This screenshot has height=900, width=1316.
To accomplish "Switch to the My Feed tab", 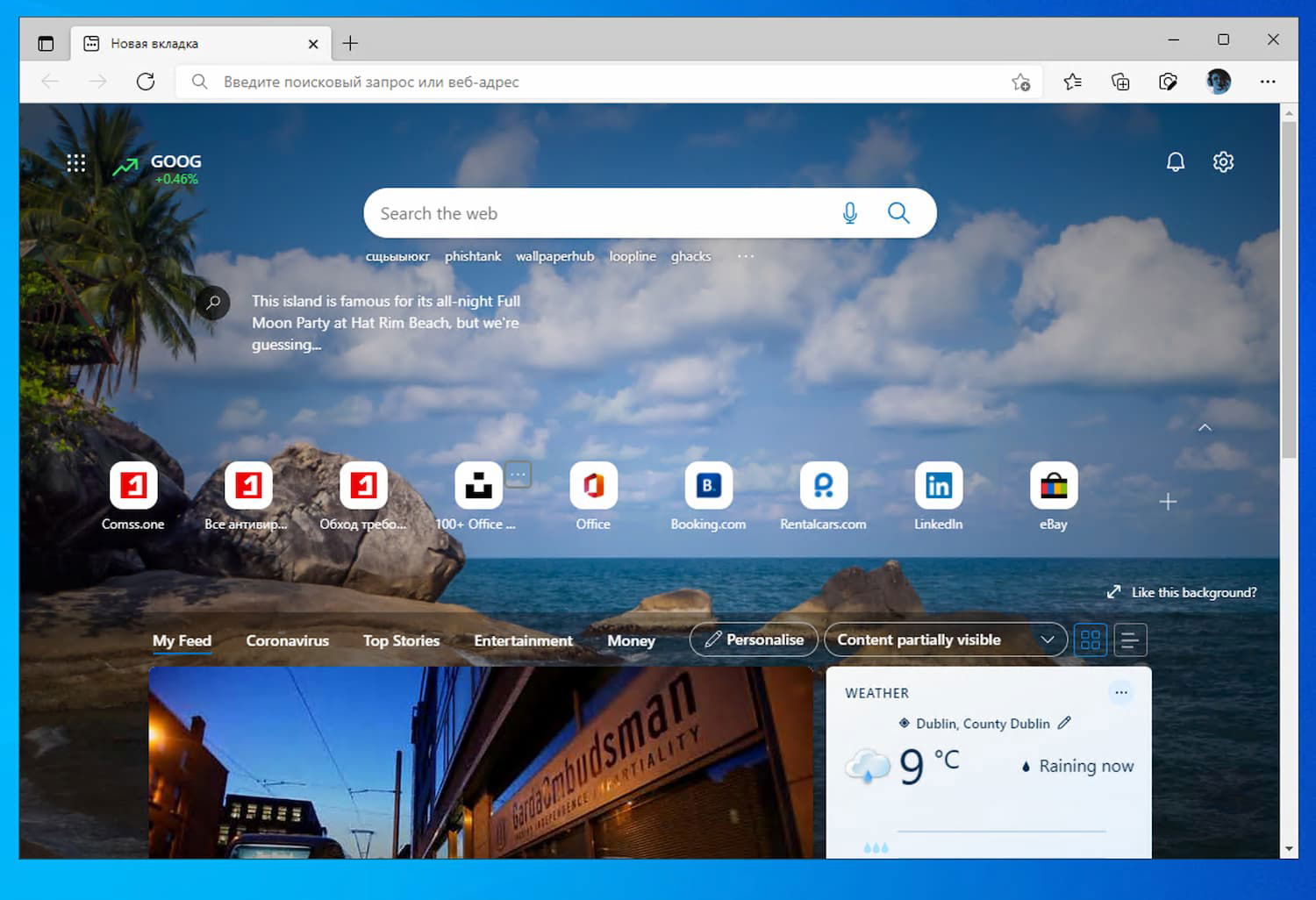I will pyautogui.click(x=182, y=640).
